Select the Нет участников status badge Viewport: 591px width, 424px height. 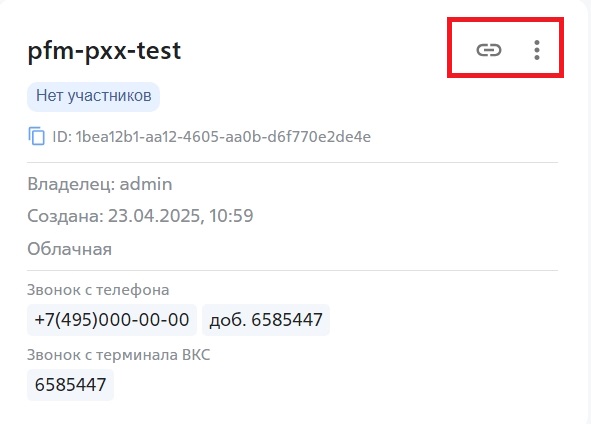pyautogui.click(x=93, y=96)
